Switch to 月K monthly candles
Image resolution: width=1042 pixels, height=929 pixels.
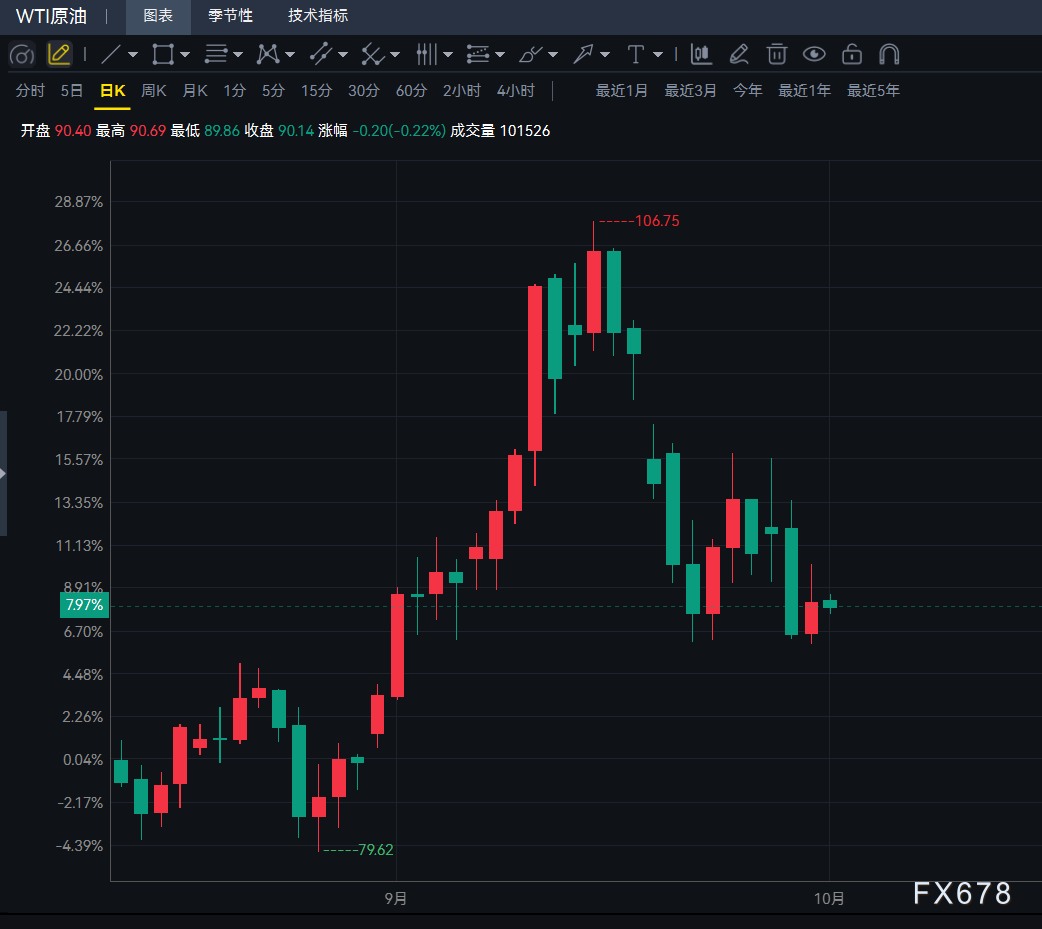pyautogui.click(x=195, y=90)
